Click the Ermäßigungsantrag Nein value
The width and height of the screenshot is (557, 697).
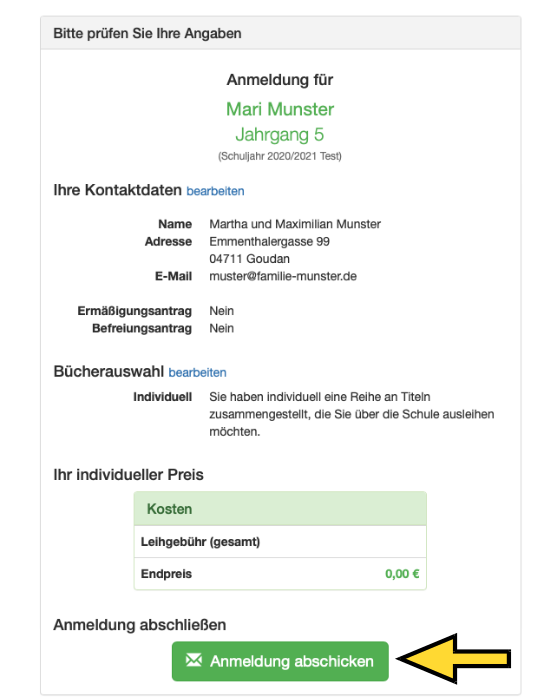pos(221,311)
